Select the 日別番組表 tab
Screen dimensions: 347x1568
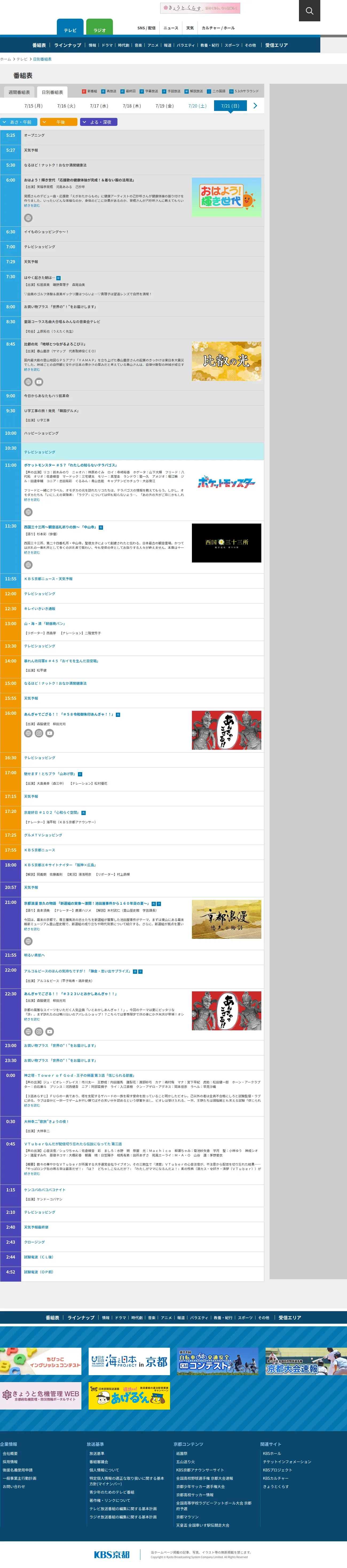click(52, 92)
